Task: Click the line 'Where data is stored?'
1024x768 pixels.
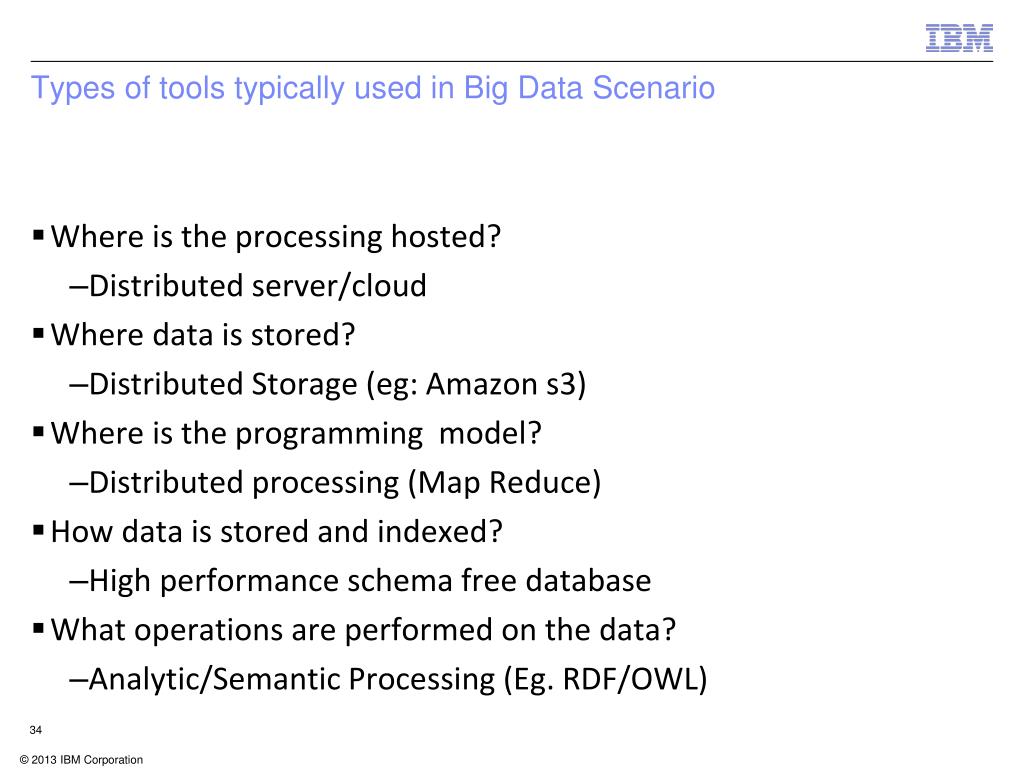Action: [x=203, y=334]
